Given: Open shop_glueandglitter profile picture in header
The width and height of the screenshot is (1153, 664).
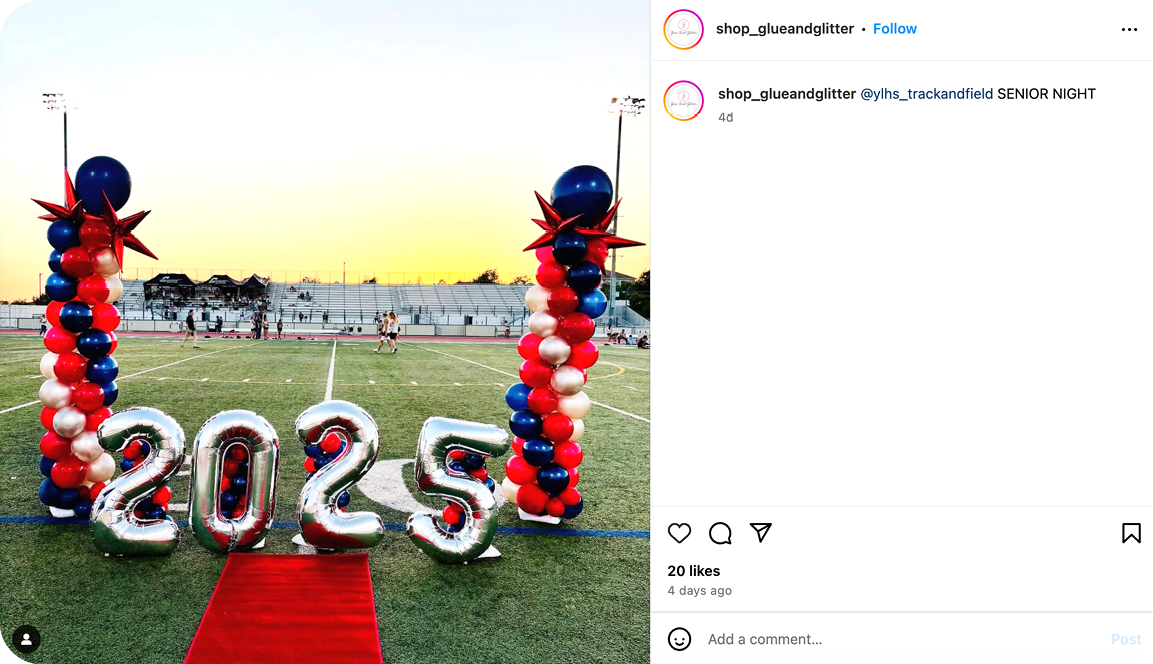Looking at the screenshot, I should click(683, 29).
